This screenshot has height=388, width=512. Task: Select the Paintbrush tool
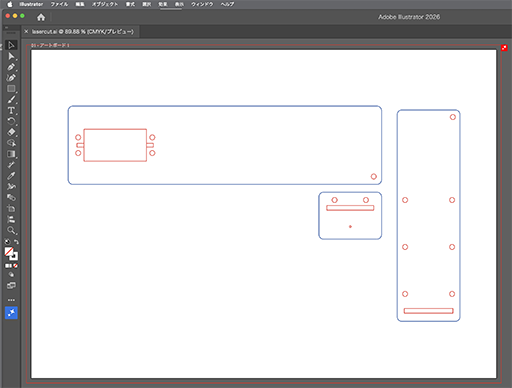11,99
